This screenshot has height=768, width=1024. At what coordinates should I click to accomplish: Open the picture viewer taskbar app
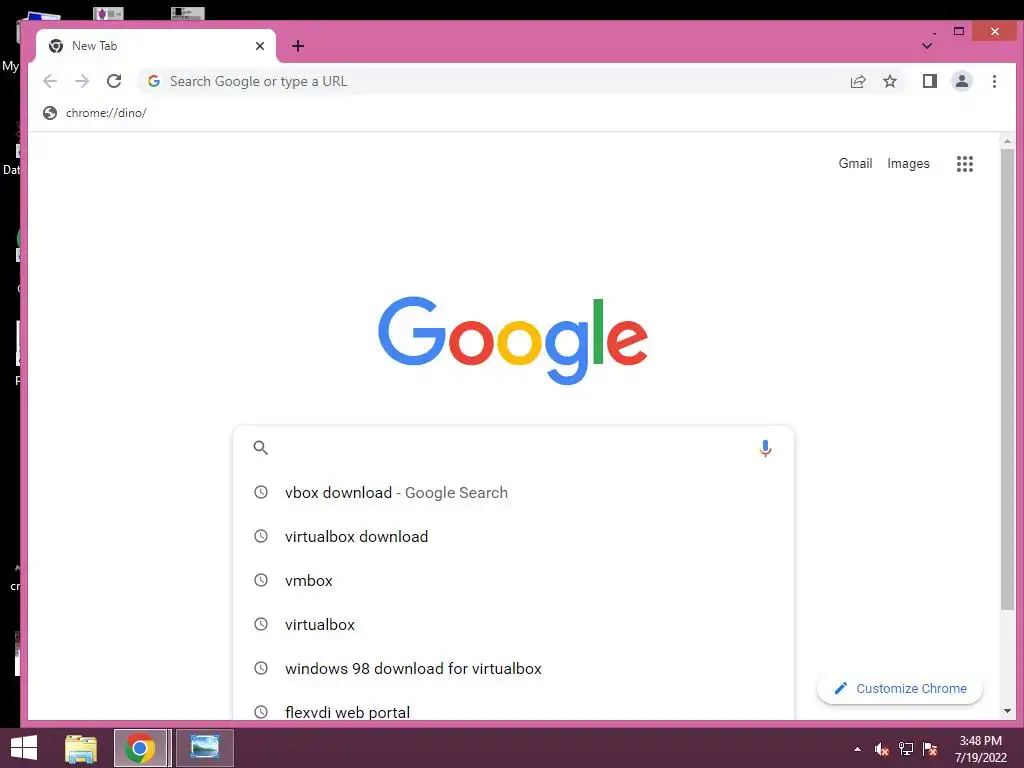(x=204, y=748)
